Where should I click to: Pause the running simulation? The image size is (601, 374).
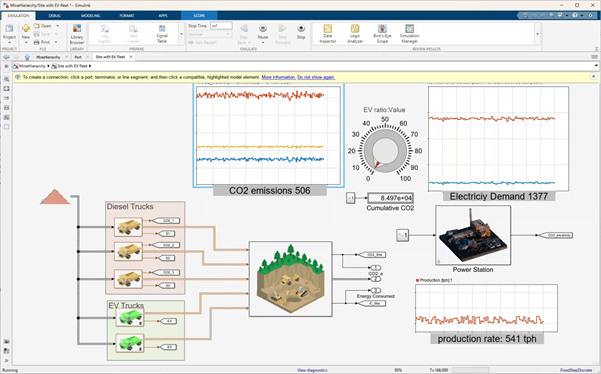[x=263, y=31]
